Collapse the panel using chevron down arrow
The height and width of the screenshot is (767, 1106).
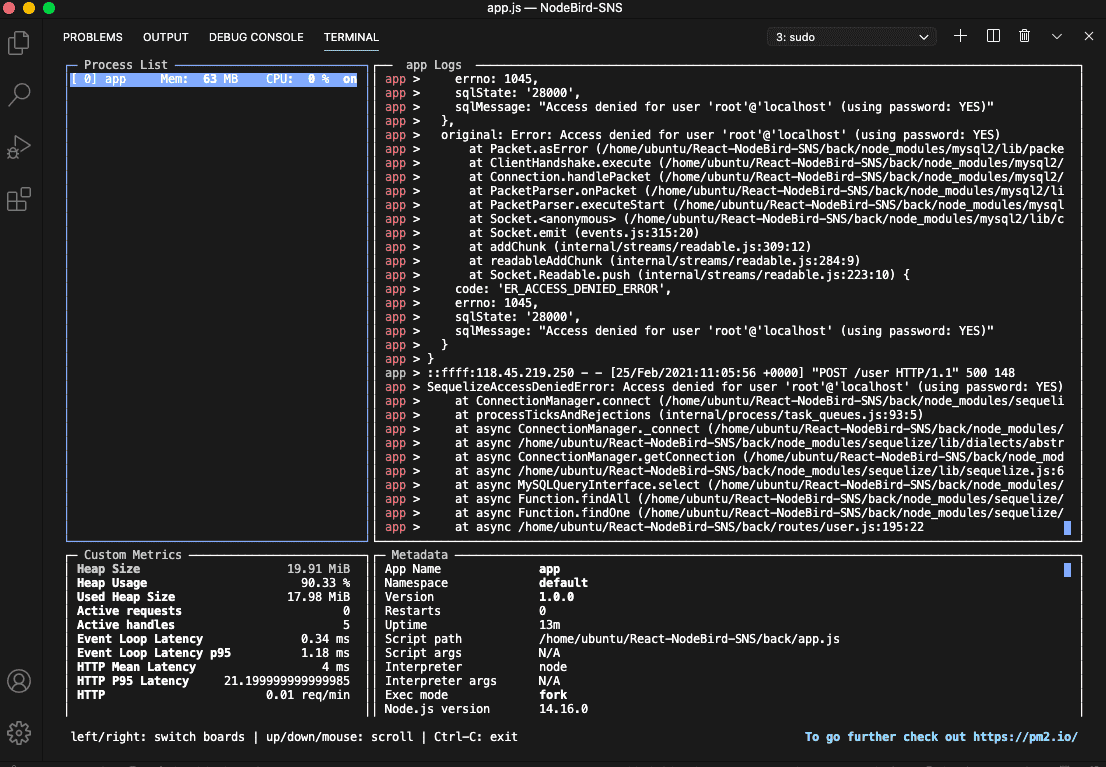coord(1057,36)
